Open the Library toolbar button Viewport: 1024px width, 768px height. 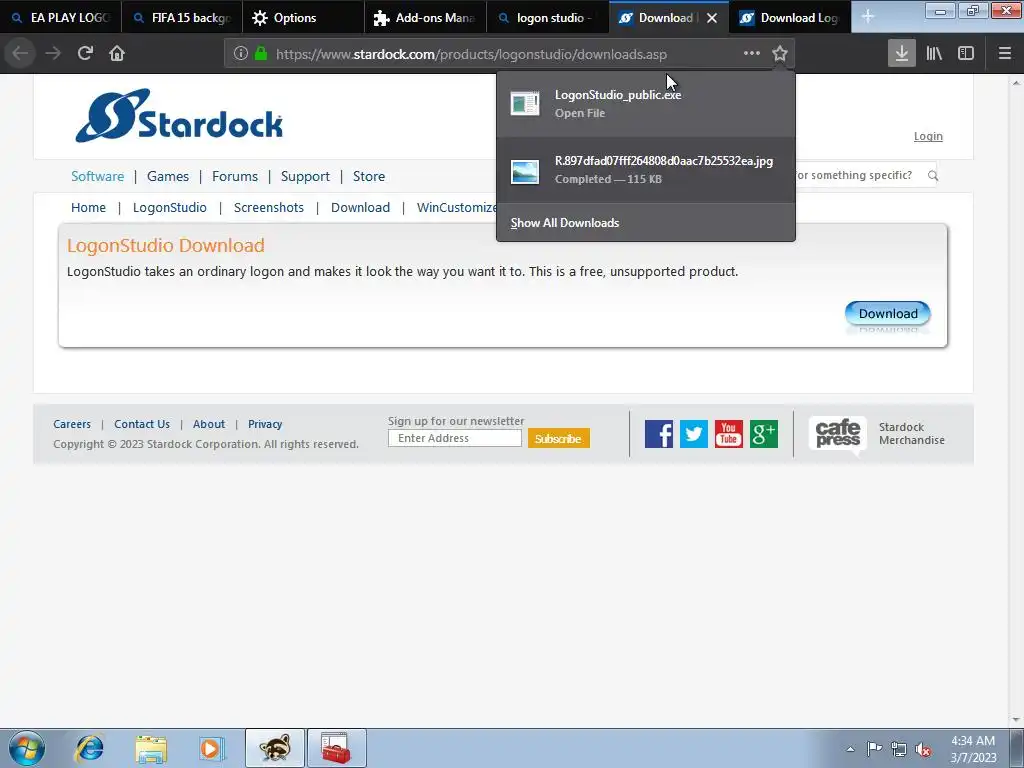pyautogui.click(x=934, y=54)
